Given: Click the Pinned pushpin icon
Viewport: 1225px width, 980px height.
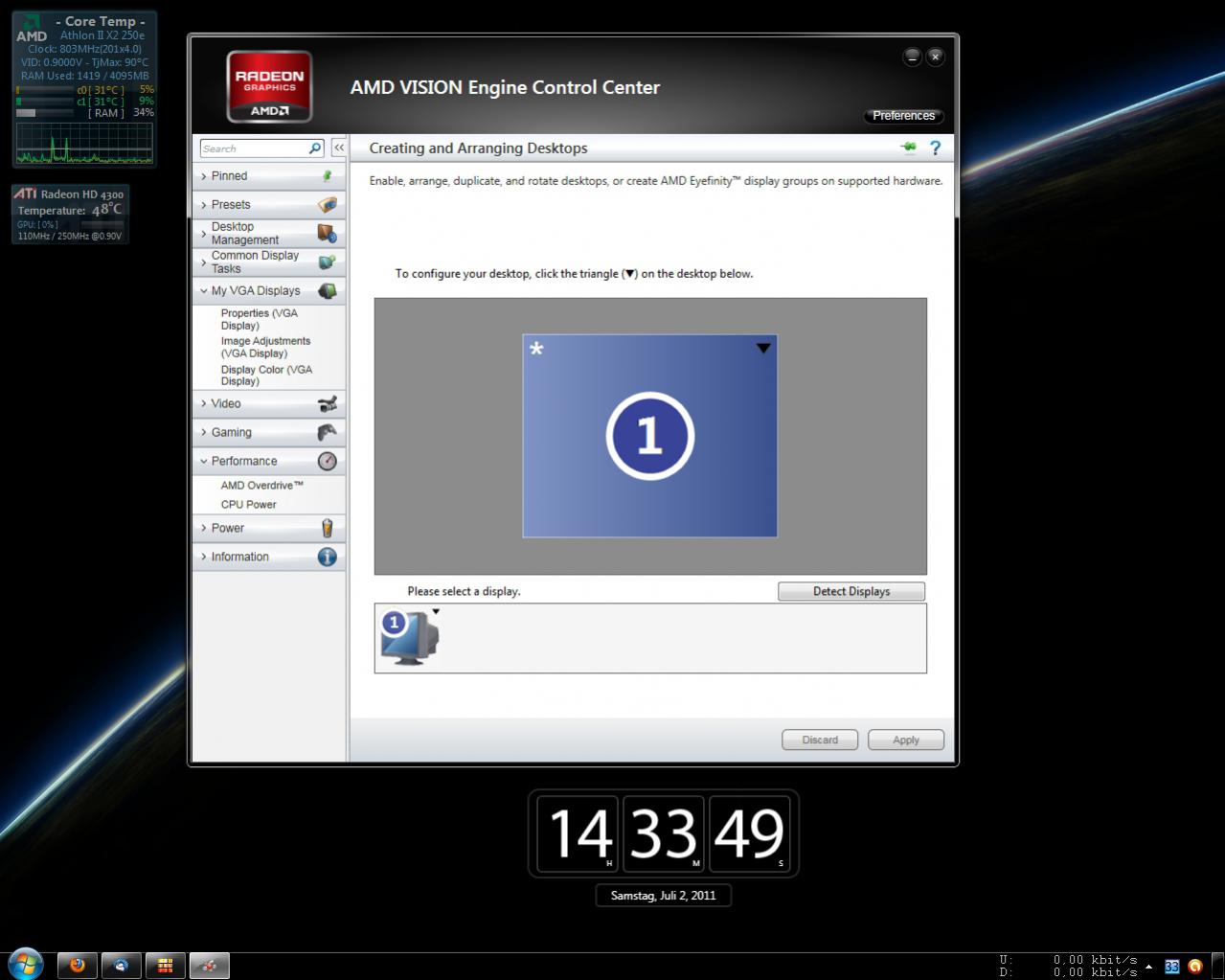Looking at the screenshot, I should click(x=328, y=176).
